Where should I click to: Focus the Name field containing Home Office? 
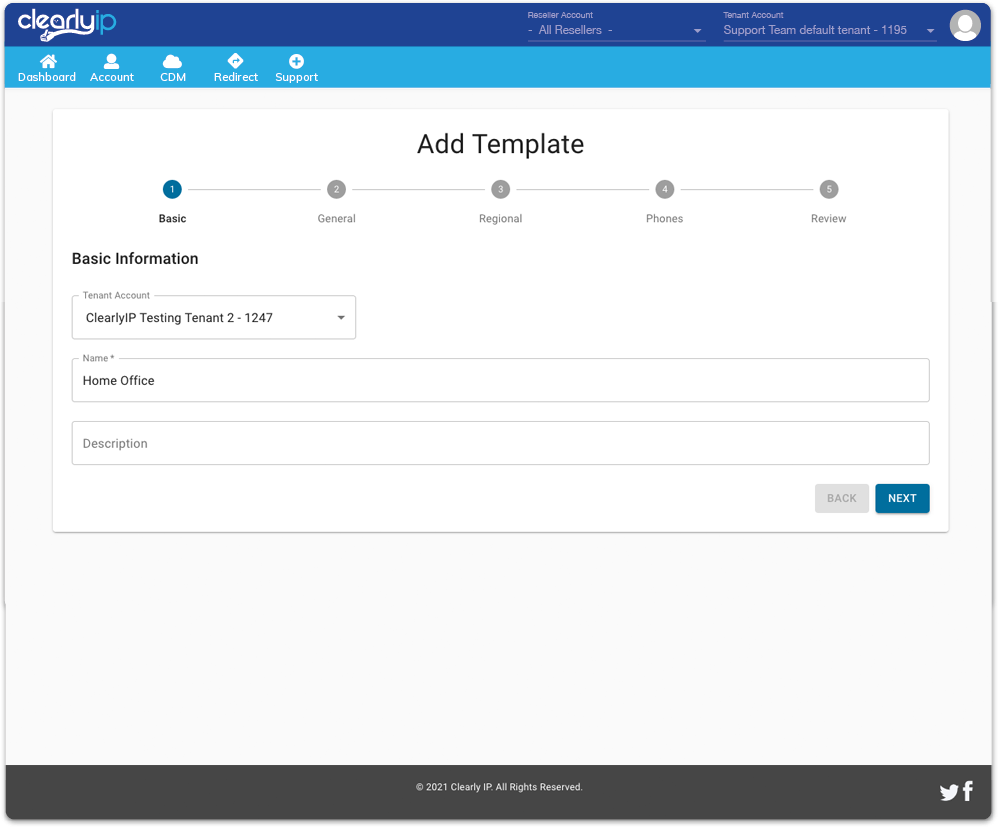(x=500, y=381)
